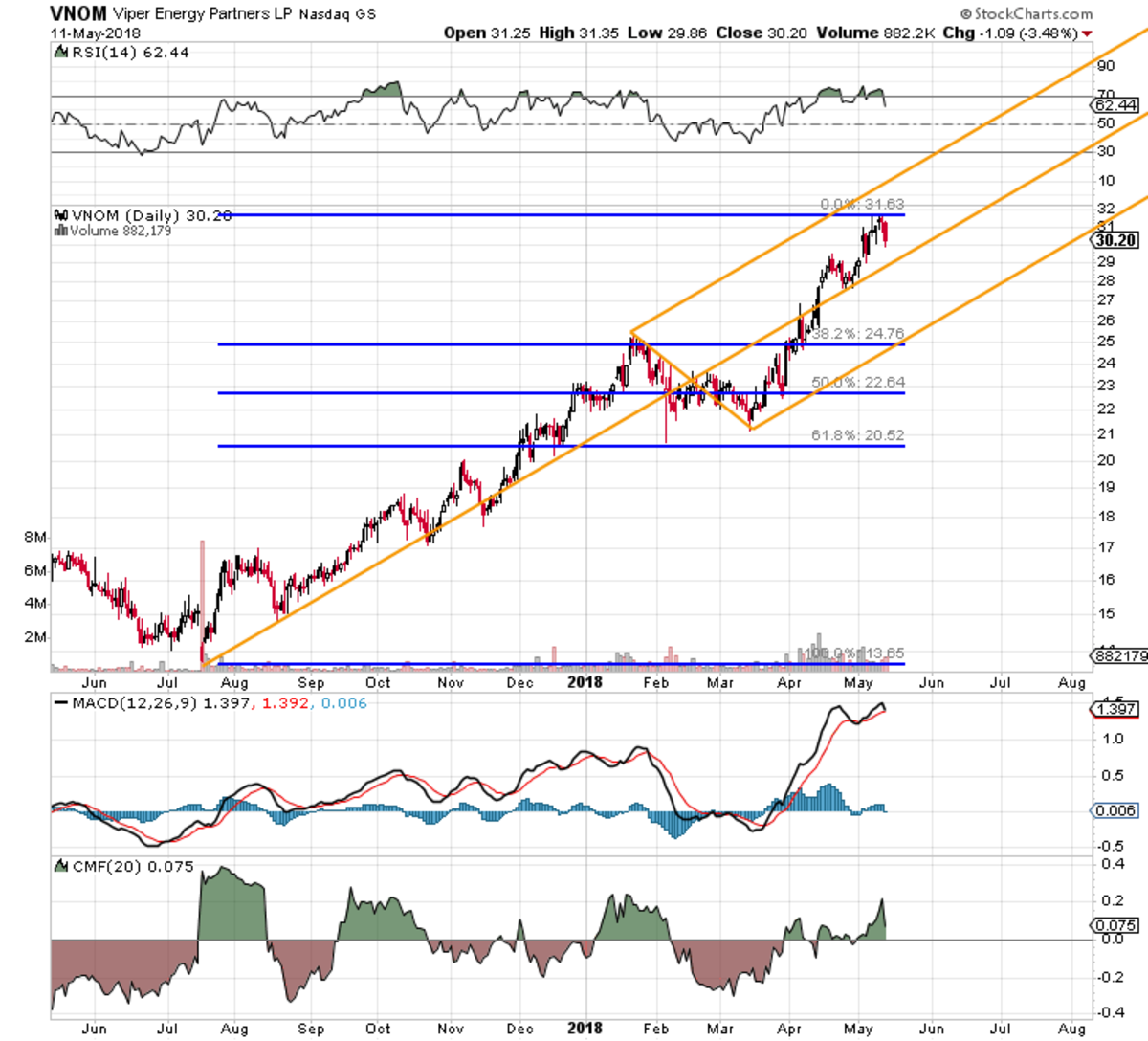The height and width of the screenshot is (1041, 1148).
Task: Click the VNOM ticker symbol title
Action: [x=78, y=13]
